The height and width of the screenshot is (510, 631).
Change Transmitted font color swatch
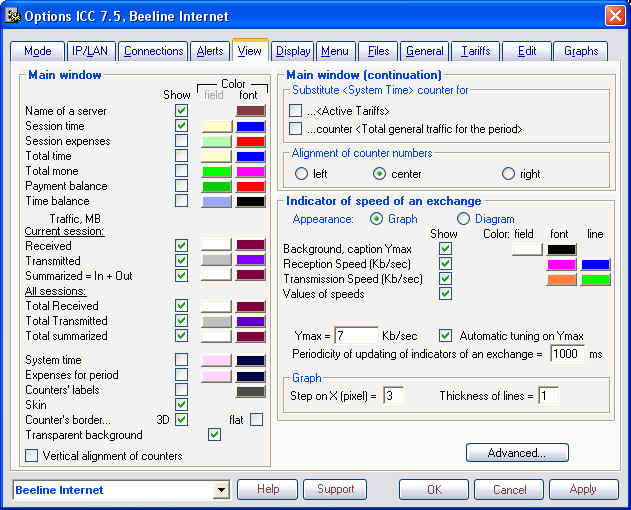coord(250,260)
